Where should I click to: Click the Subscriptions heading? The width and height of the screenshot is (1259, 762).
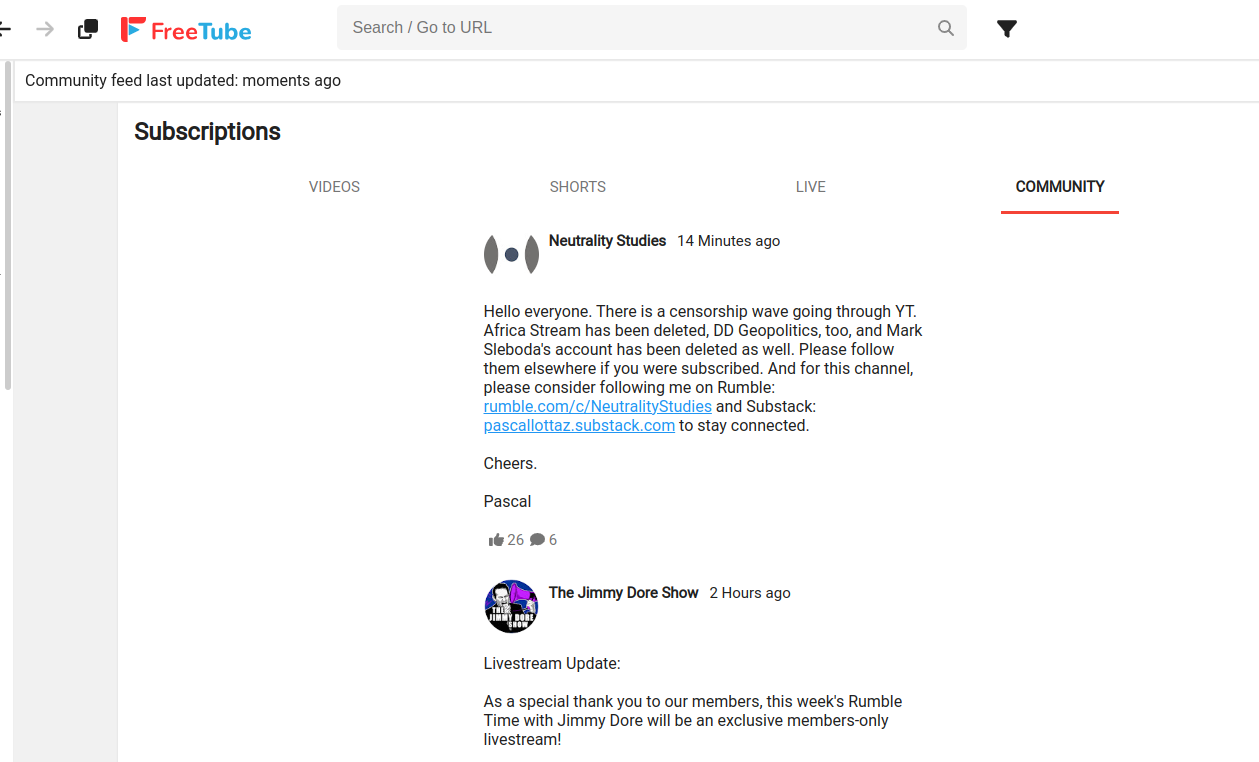[x=207, y=132]
